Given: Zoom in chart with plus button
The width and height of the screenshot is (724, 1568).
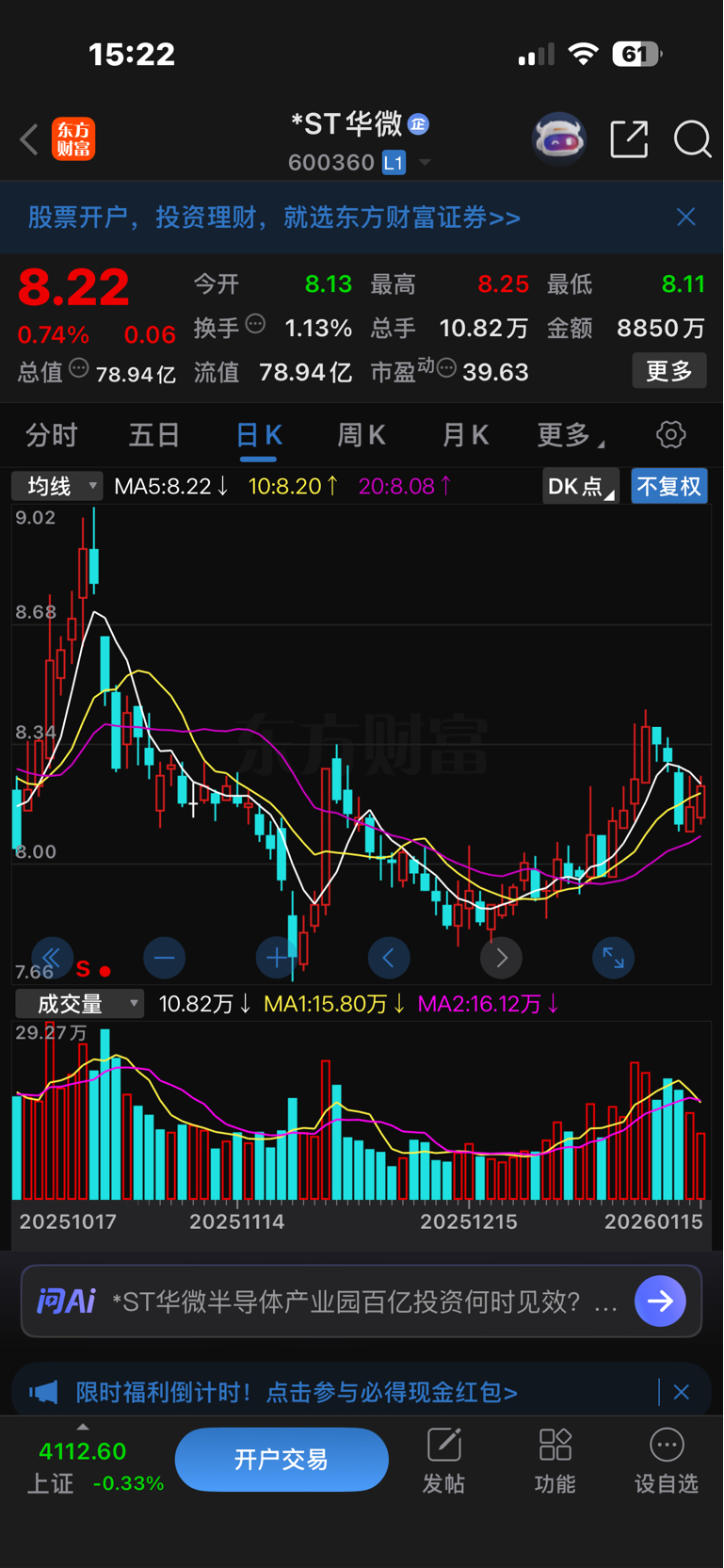Looking at the screenshot, I should tap(276, 959).
